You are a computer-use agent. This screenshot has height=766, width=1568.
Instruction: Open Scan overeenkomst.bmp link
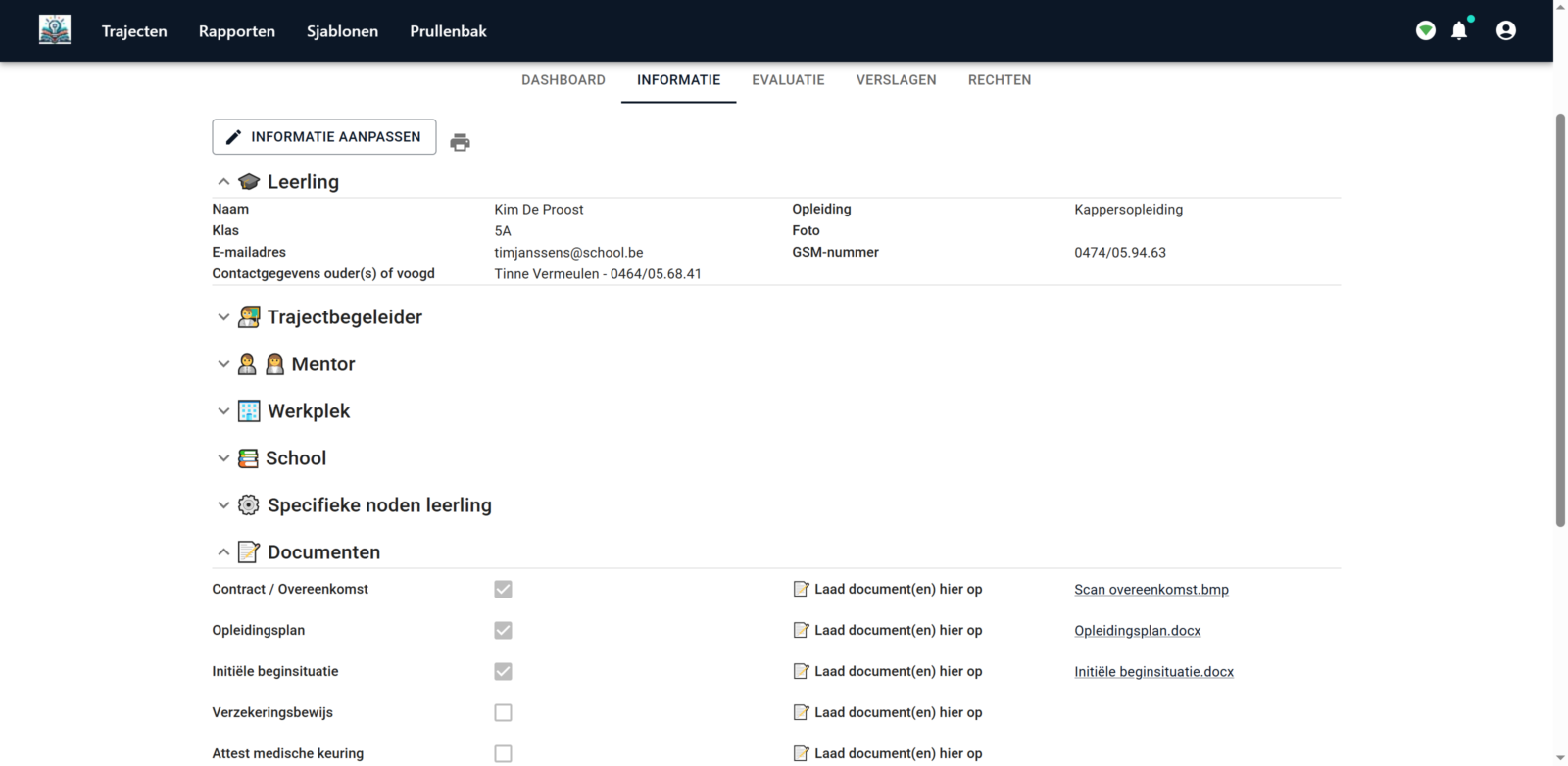pyautogui.click(x=1151, y=589)
